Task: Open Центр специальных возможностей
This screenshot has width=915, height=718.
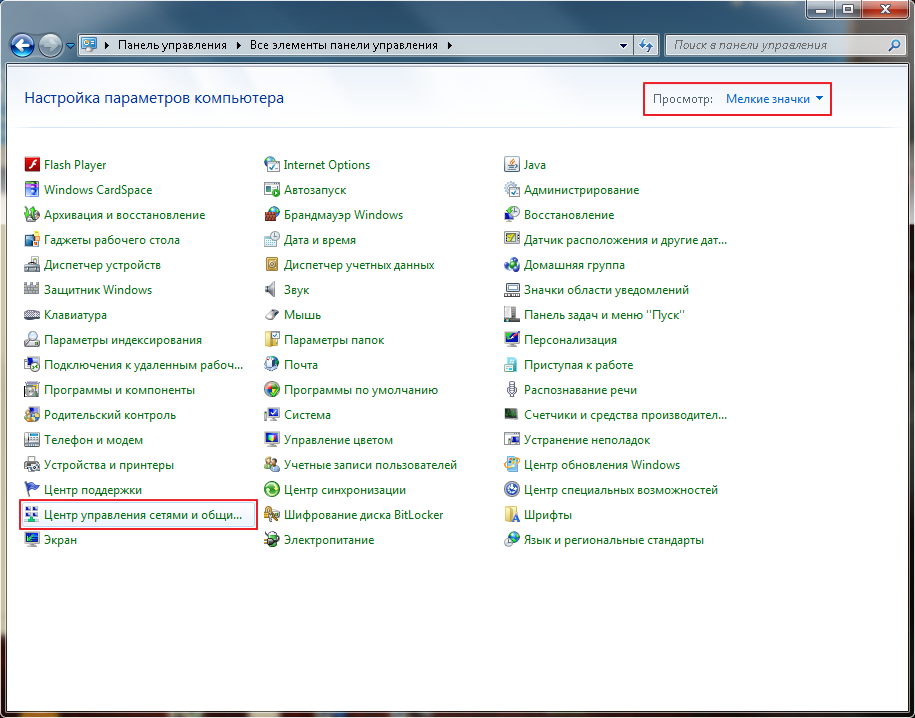Action: coord(612,490)
